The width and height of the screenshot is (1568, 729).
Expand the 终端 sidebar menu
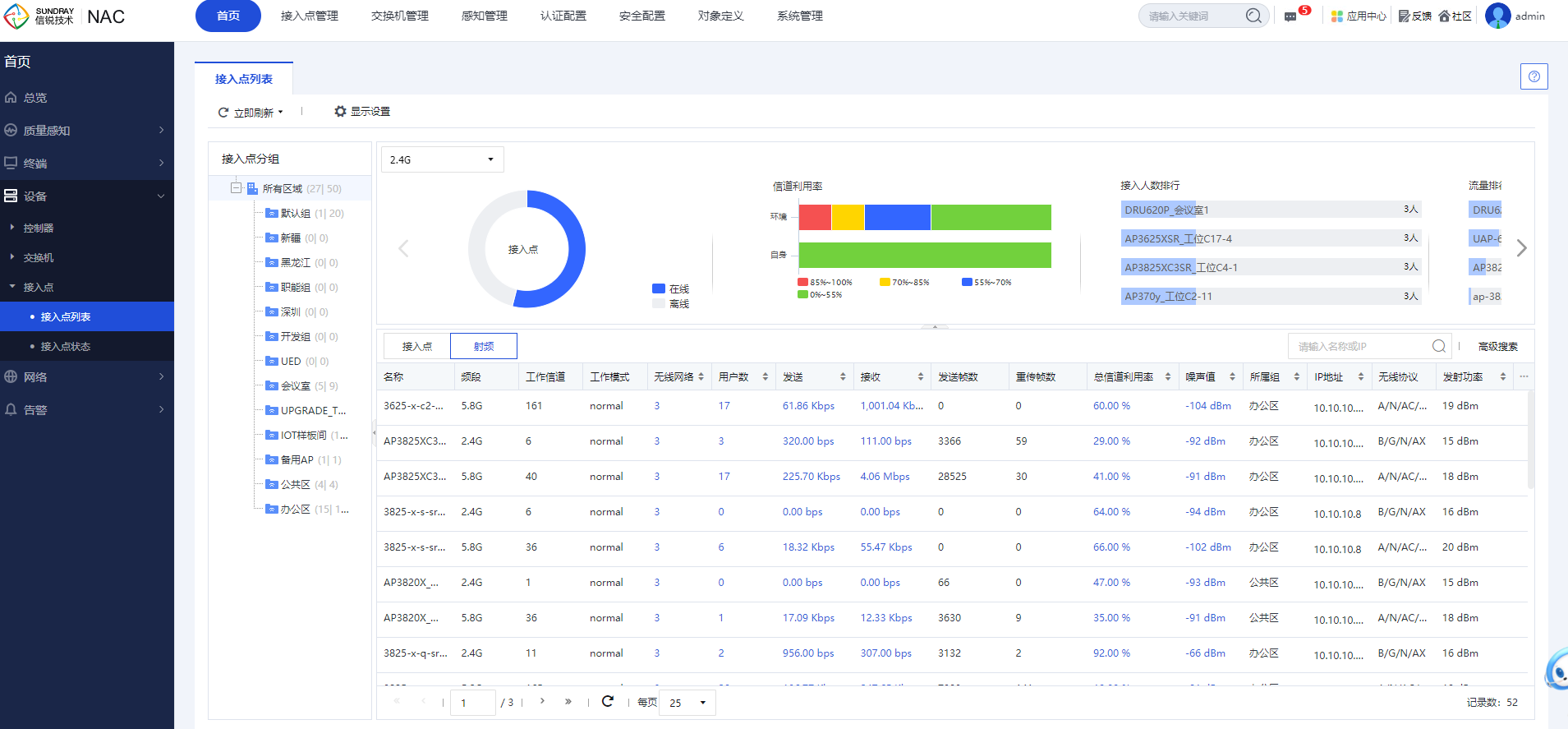pos(87,164)
